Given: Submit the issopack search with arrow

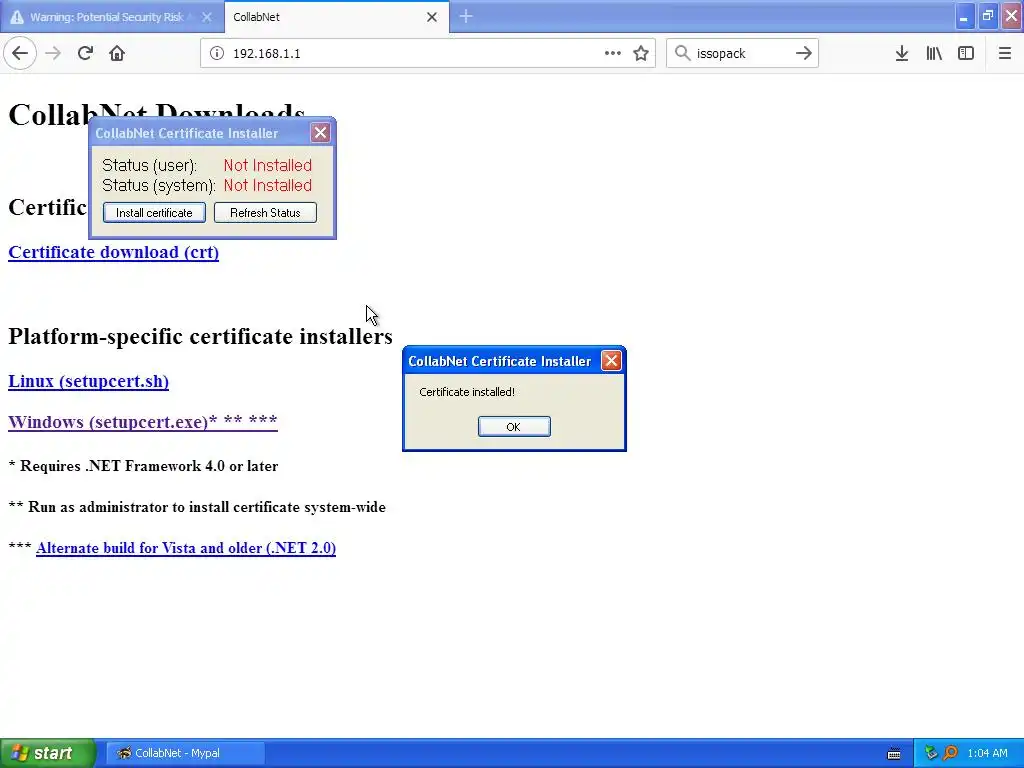Looking at the screenshot, I should point(804,53).
